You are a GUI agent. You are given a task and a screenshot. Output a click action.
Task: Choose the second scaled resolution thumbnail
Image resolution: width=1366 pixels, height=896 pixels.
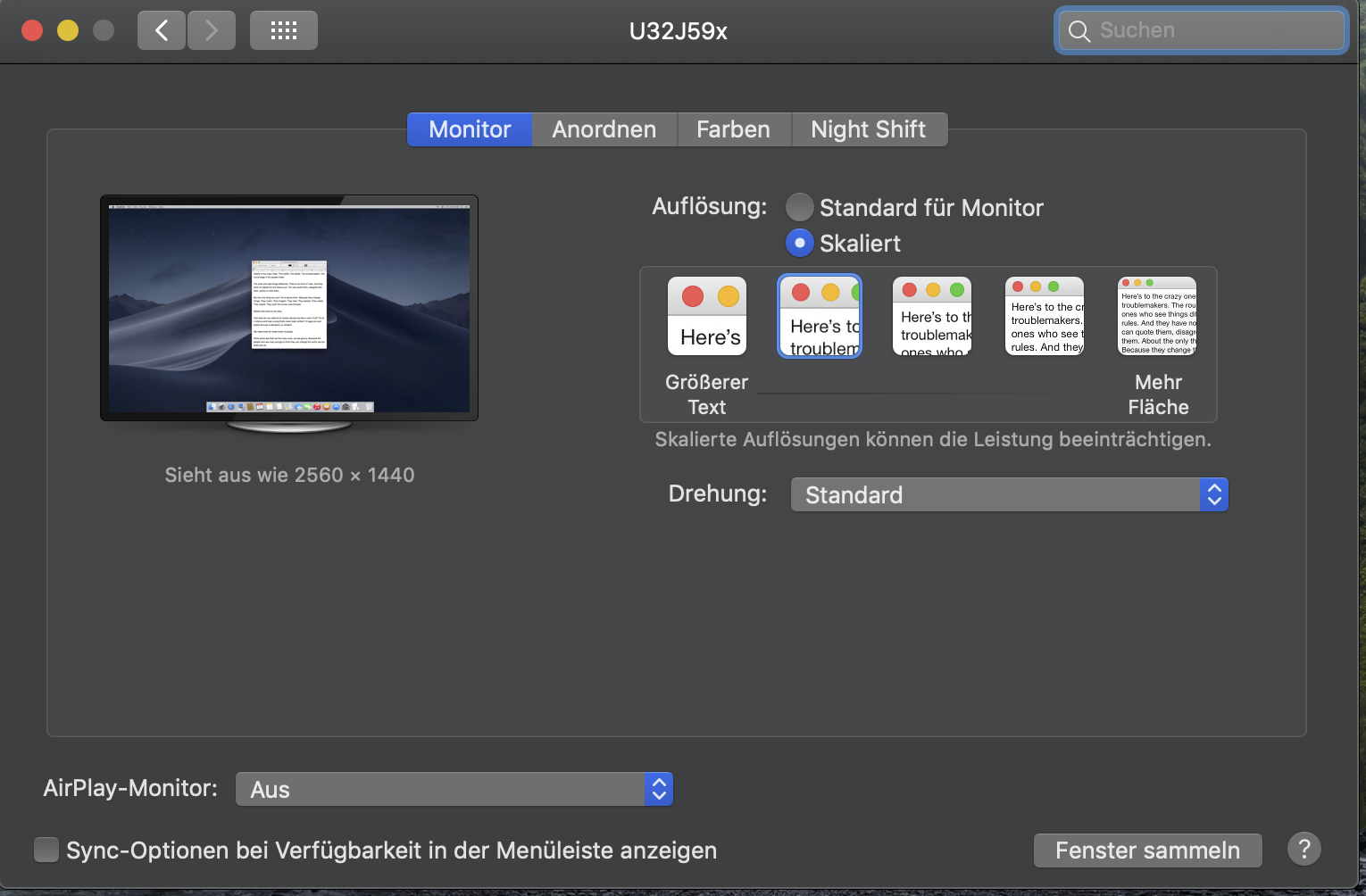click(x=820, y=316)
